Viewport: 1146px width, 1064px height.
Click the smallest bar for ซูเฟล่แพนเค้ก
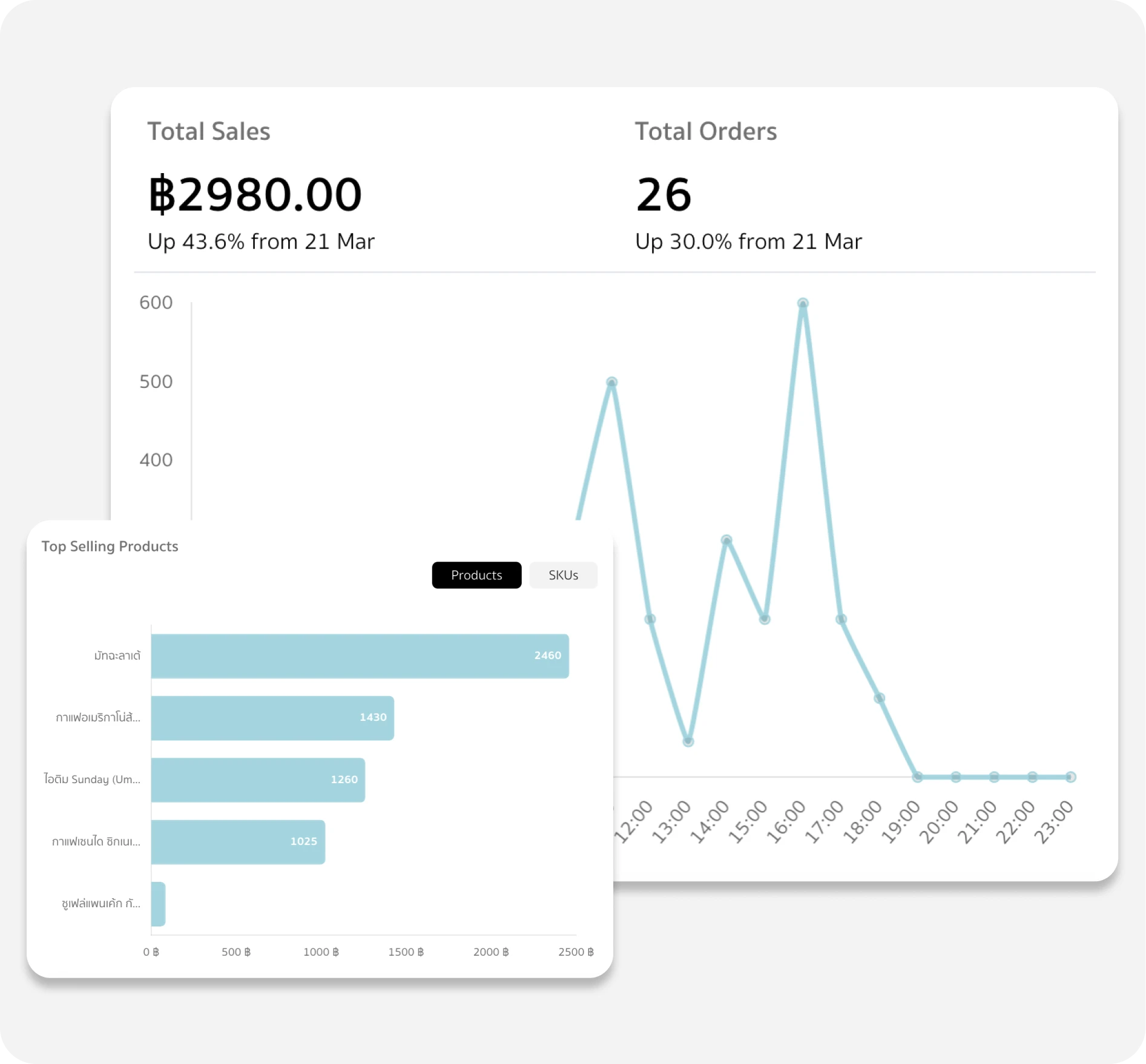pyautogui.click(x=158, y=904)
